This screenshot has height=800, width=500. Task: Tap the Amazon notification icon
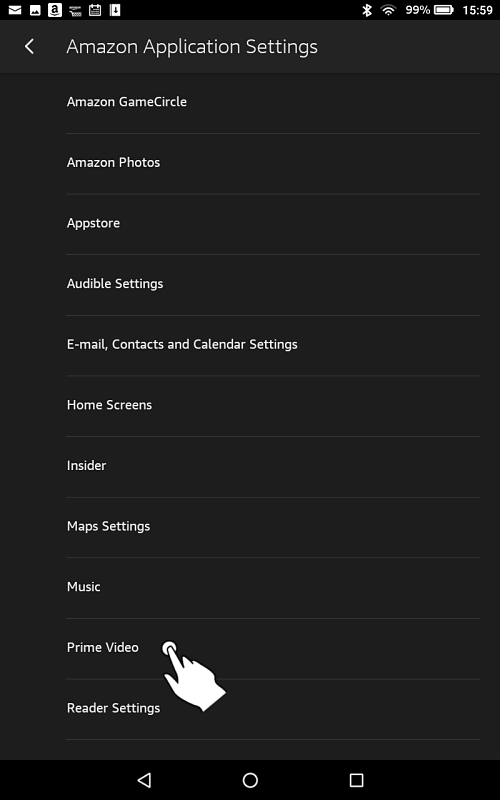tap(55, 10)
